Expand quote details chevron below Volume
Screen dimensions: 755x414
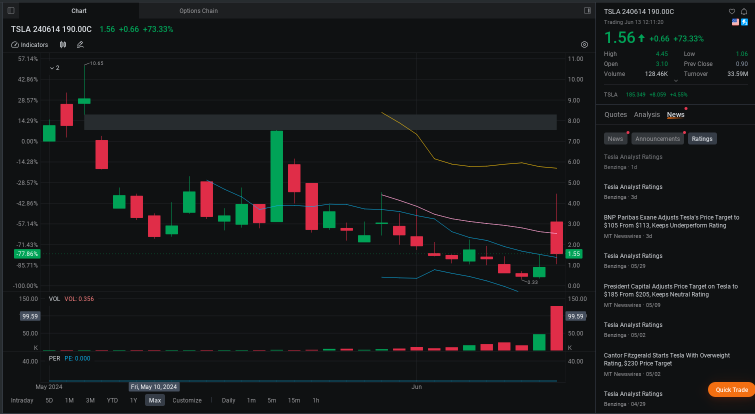click(676, 81)
